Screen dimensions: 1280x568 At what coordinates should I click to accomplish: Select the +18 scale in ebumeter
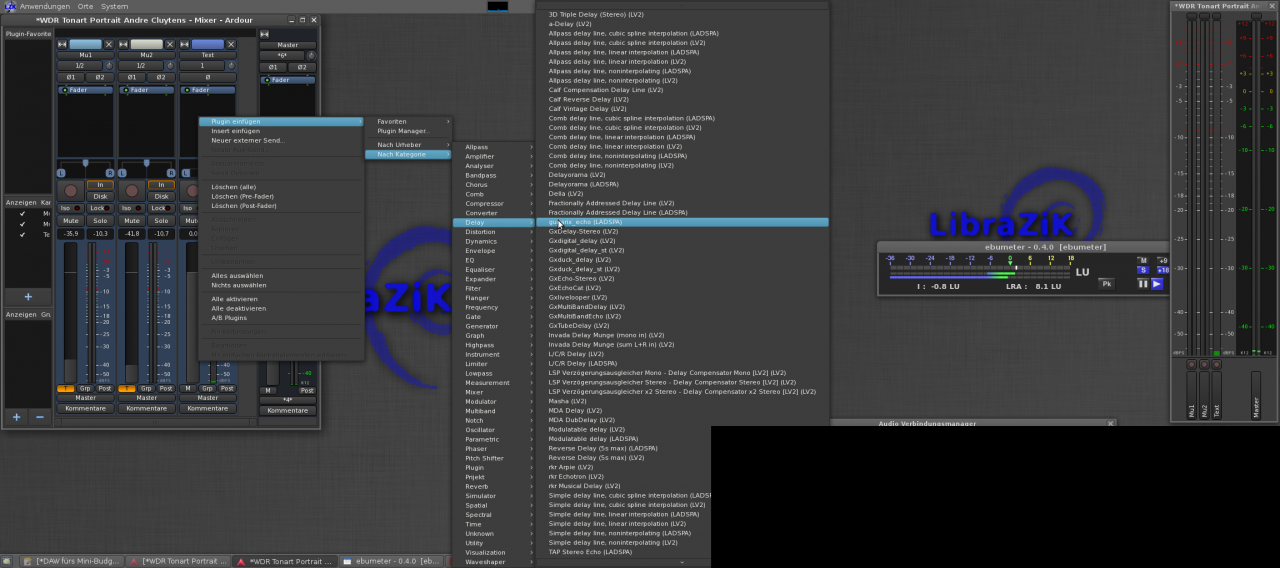point(1162,270)
